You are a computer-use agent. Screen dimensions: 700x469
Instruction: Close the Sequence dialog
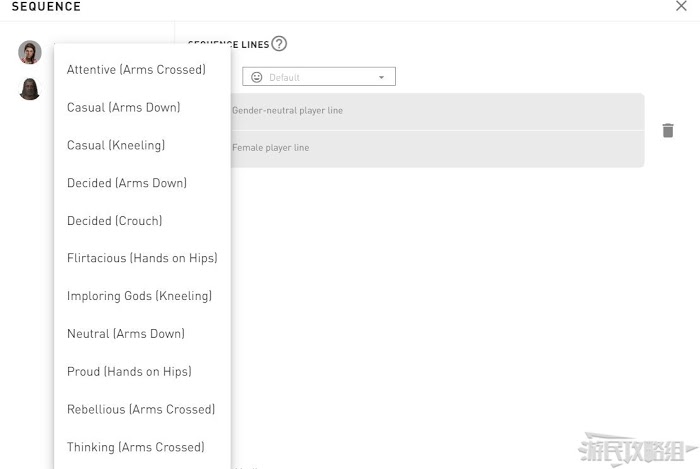681,6
